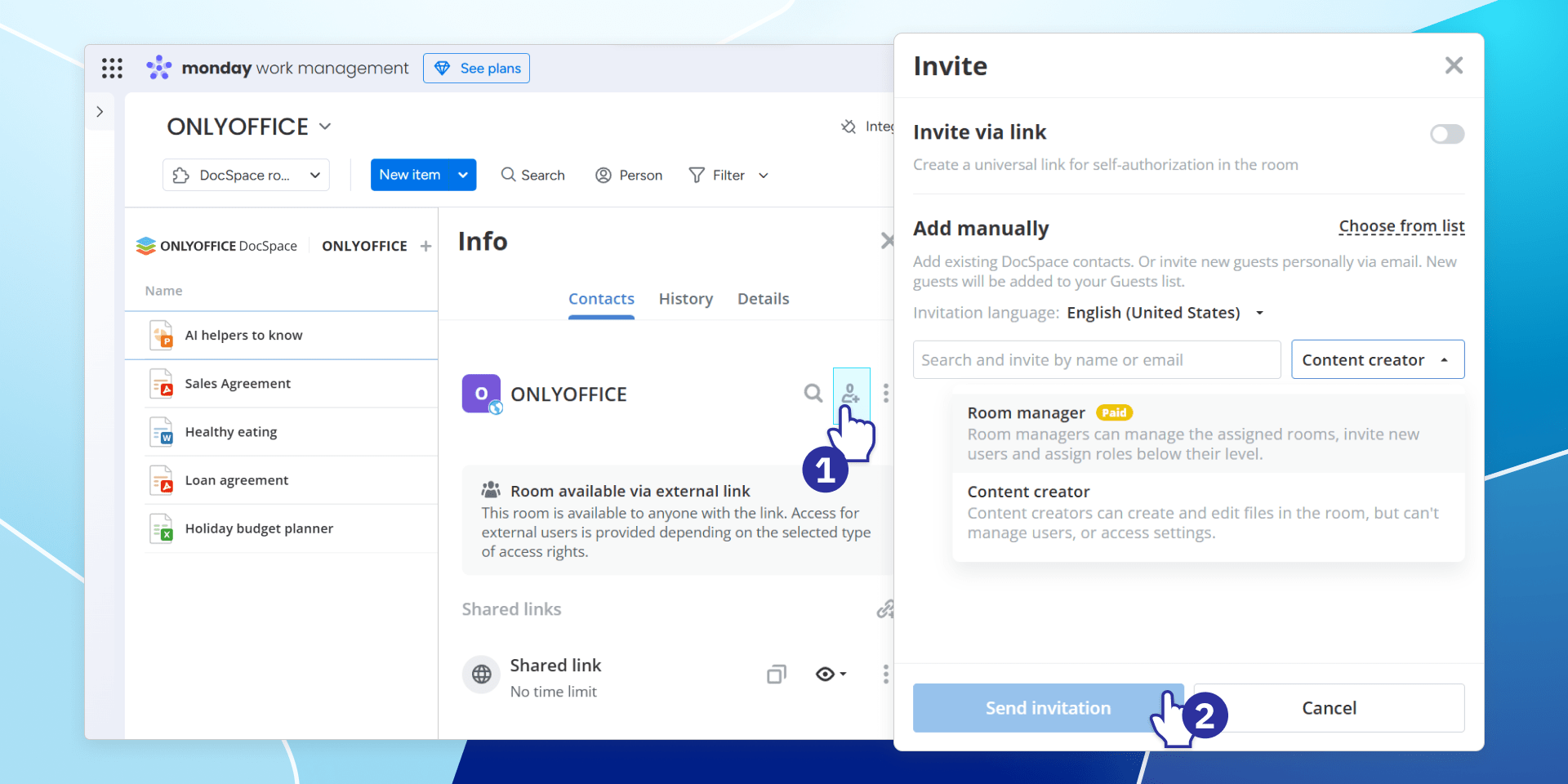
Task: Enable the Invite via link toggle
Action: tap(1447, 134)
